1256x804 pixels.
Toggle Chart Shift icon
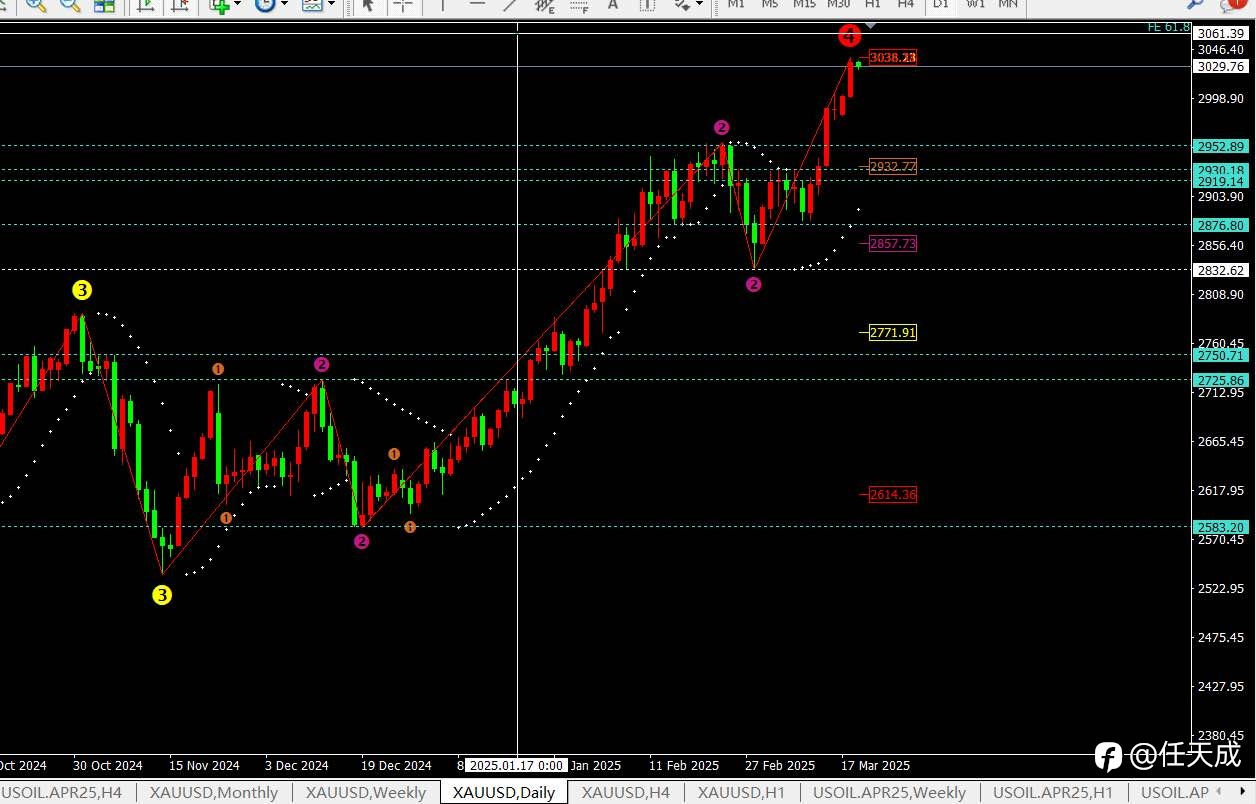point(180,5)
